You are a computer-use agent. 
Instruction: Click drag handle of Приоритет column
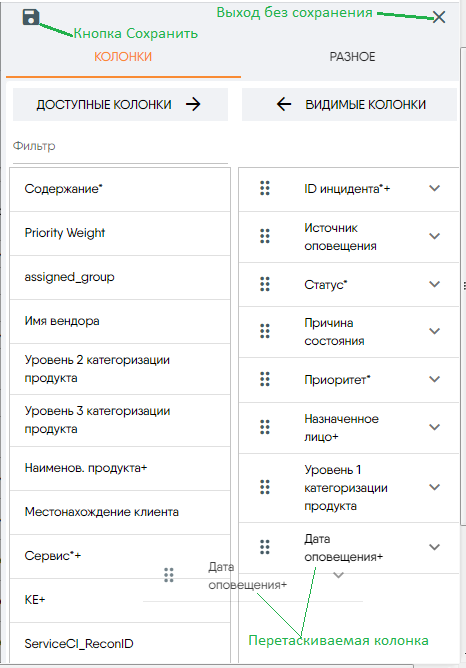coord(265,379)
